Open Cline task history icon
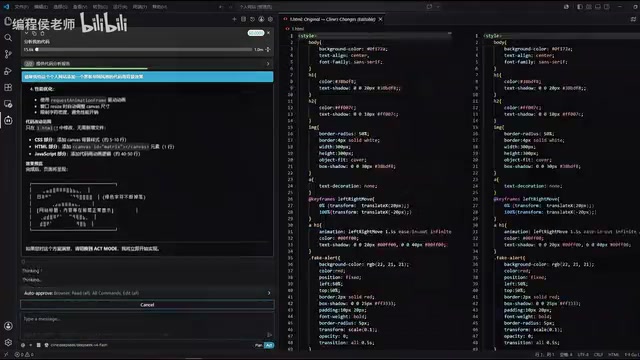This screenshot has height=360, width=640. click(252, 19)
